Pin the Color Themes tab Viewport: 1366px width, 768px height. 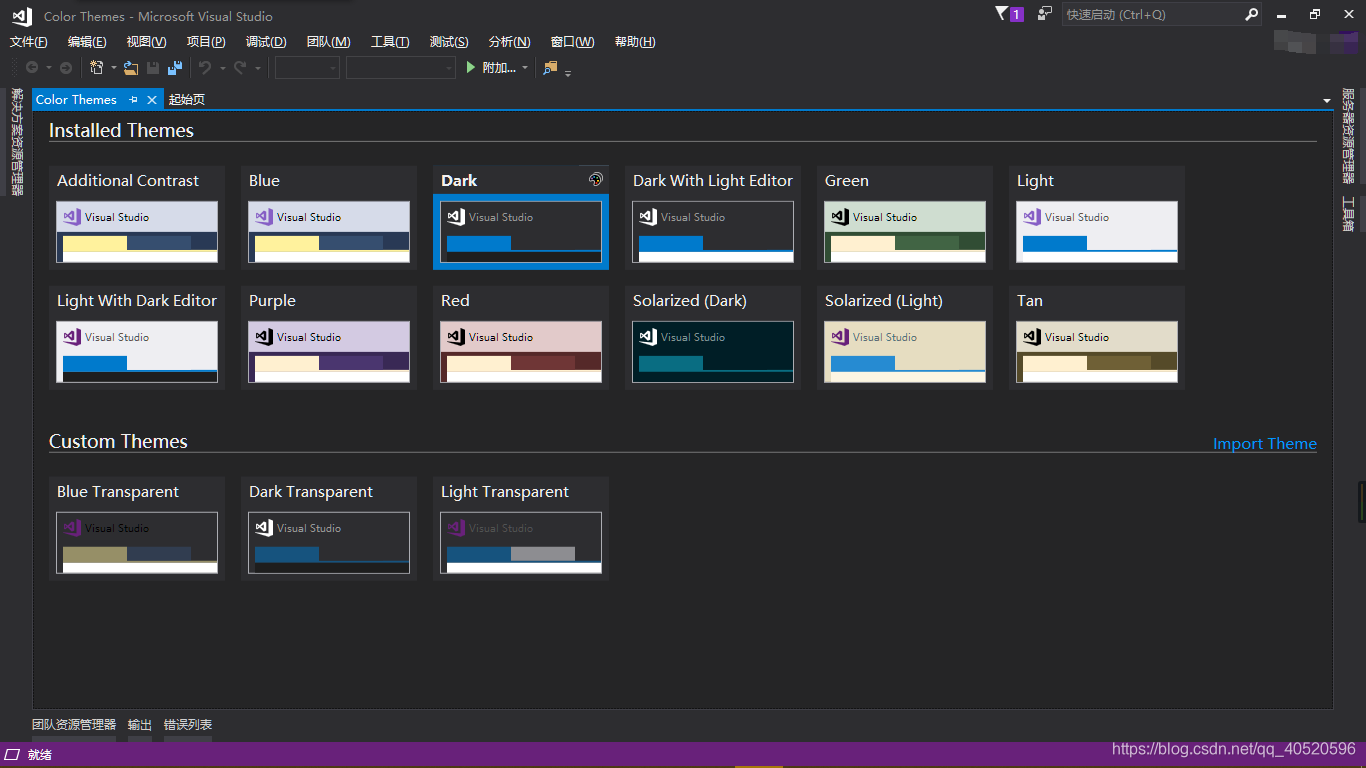133,100
